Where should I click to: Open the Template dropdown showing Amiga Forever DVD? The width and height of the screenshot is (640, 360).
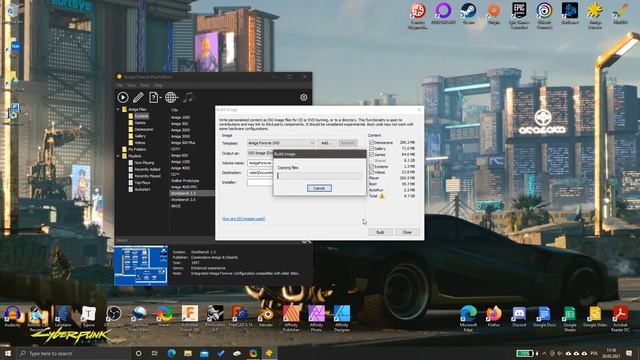pos(281,143)
